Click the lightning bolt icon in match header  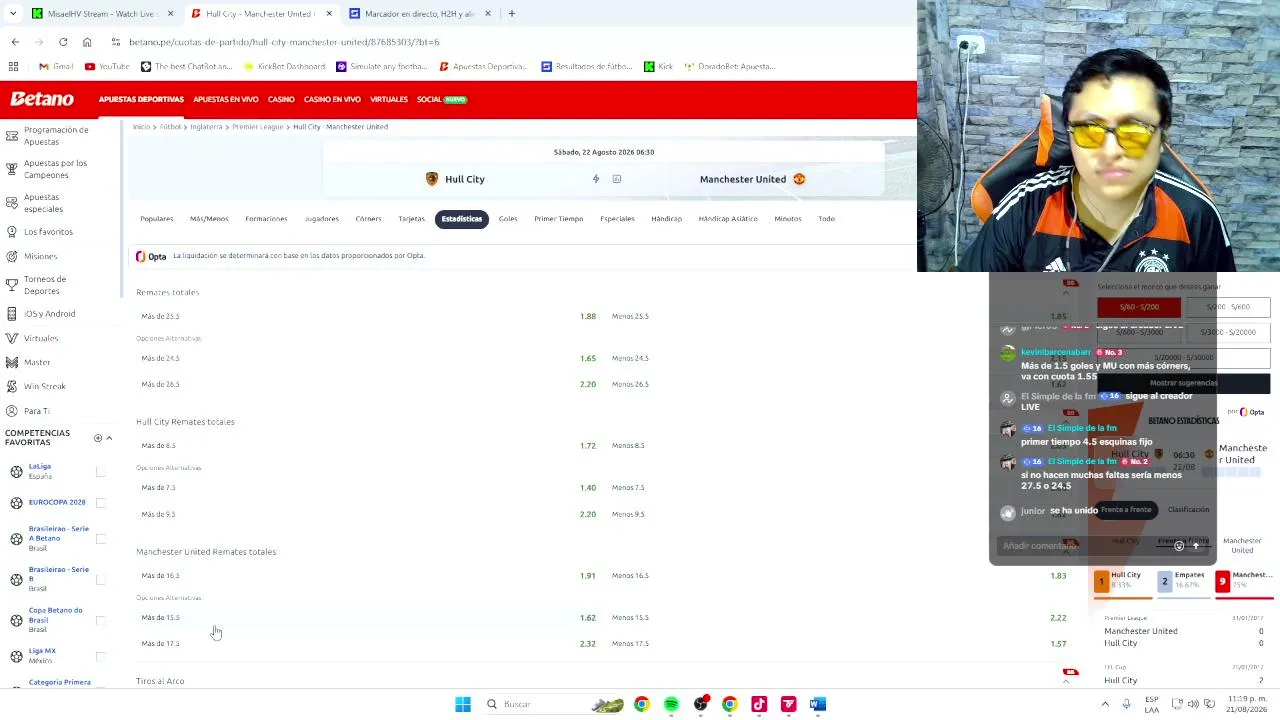[596, 179]
